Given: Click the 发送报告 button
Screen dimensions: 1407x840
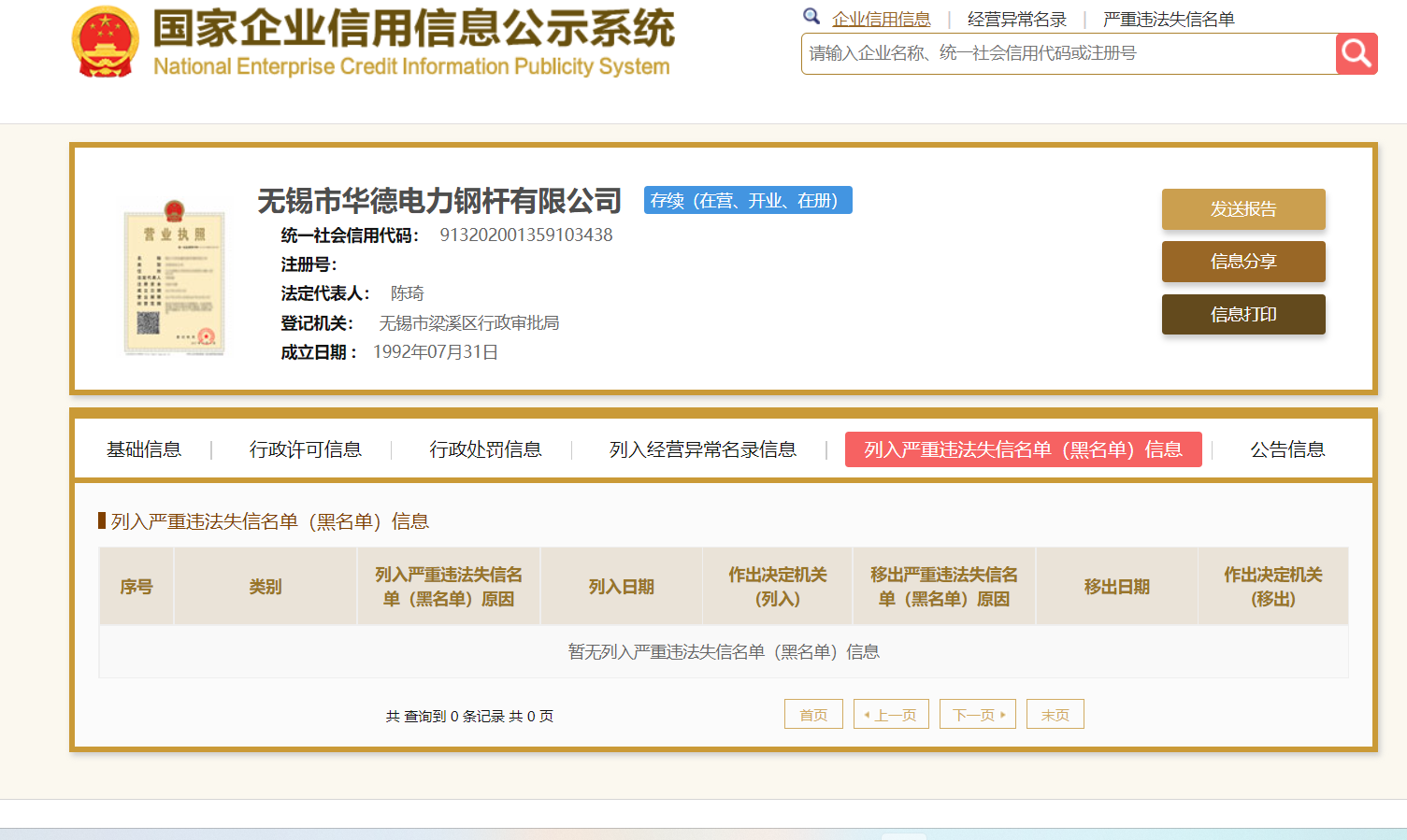Looking at the screenshot, I should tap(1243, 209).
